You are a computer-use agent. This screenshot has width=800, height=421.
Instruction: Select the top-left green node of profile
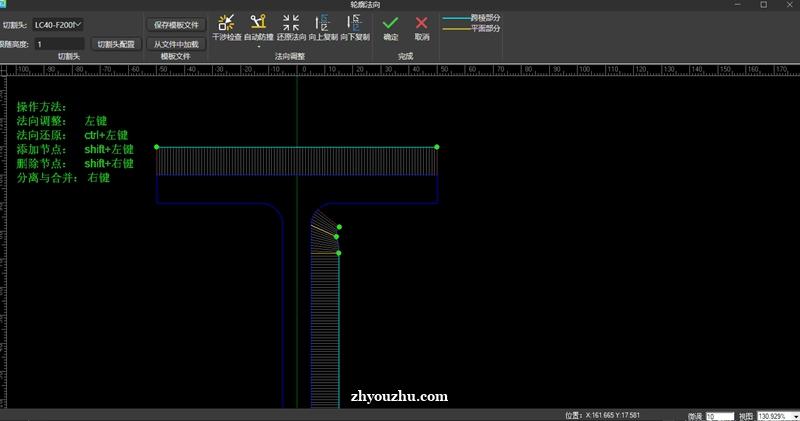(x=157, y=147)
